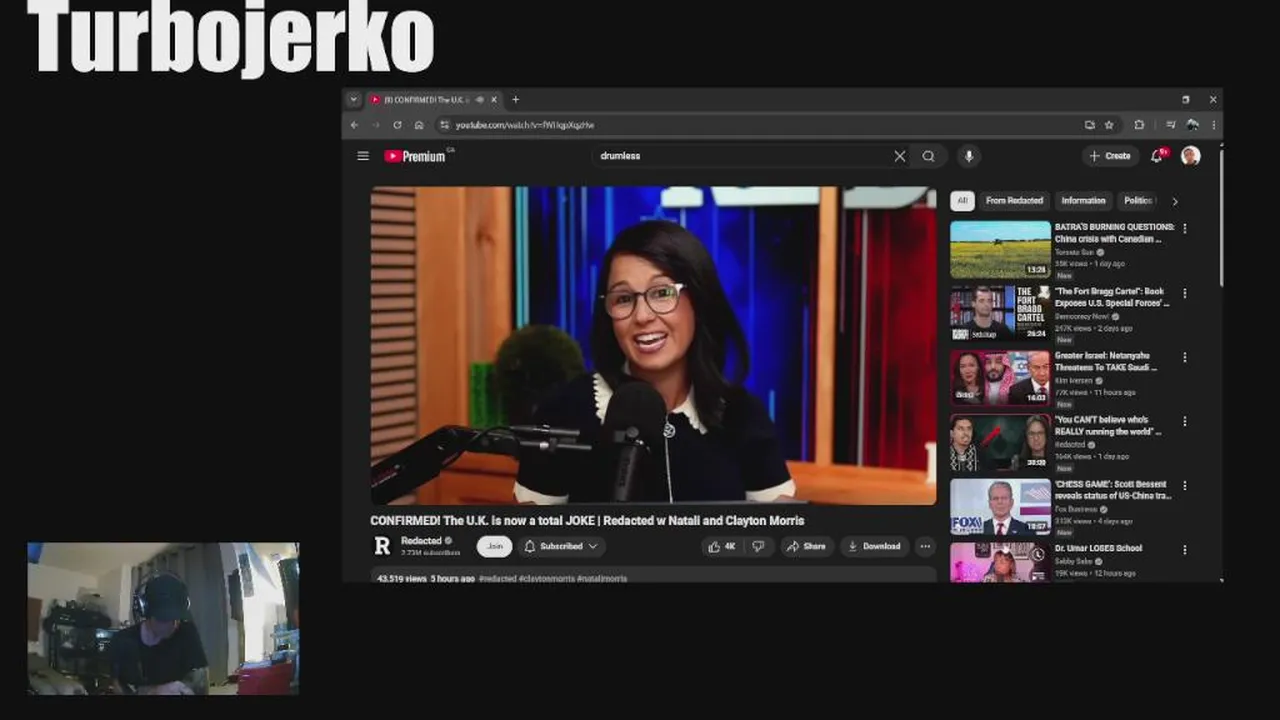This screenshot has width=1280, height=720.
Task: Select the Information filter chip
Action: pyautogui.click(x=1083, y=201)
